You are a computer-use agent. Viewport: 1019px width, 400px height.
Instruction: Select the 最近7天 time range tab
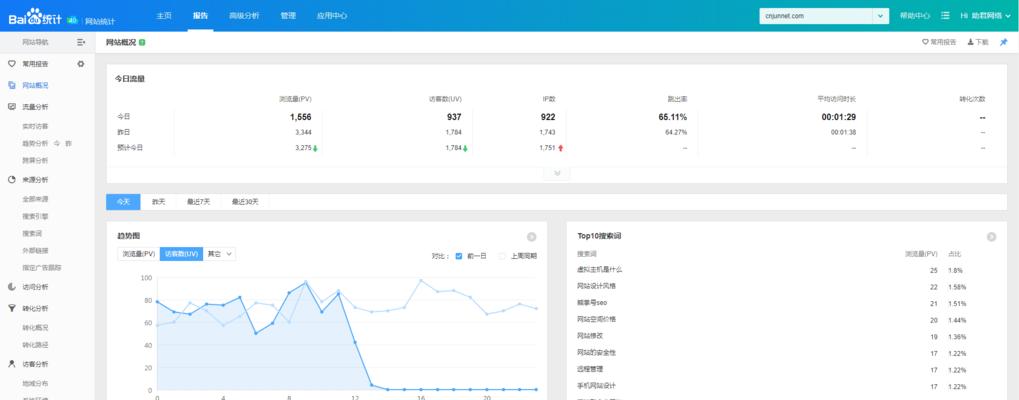point(198,202)
